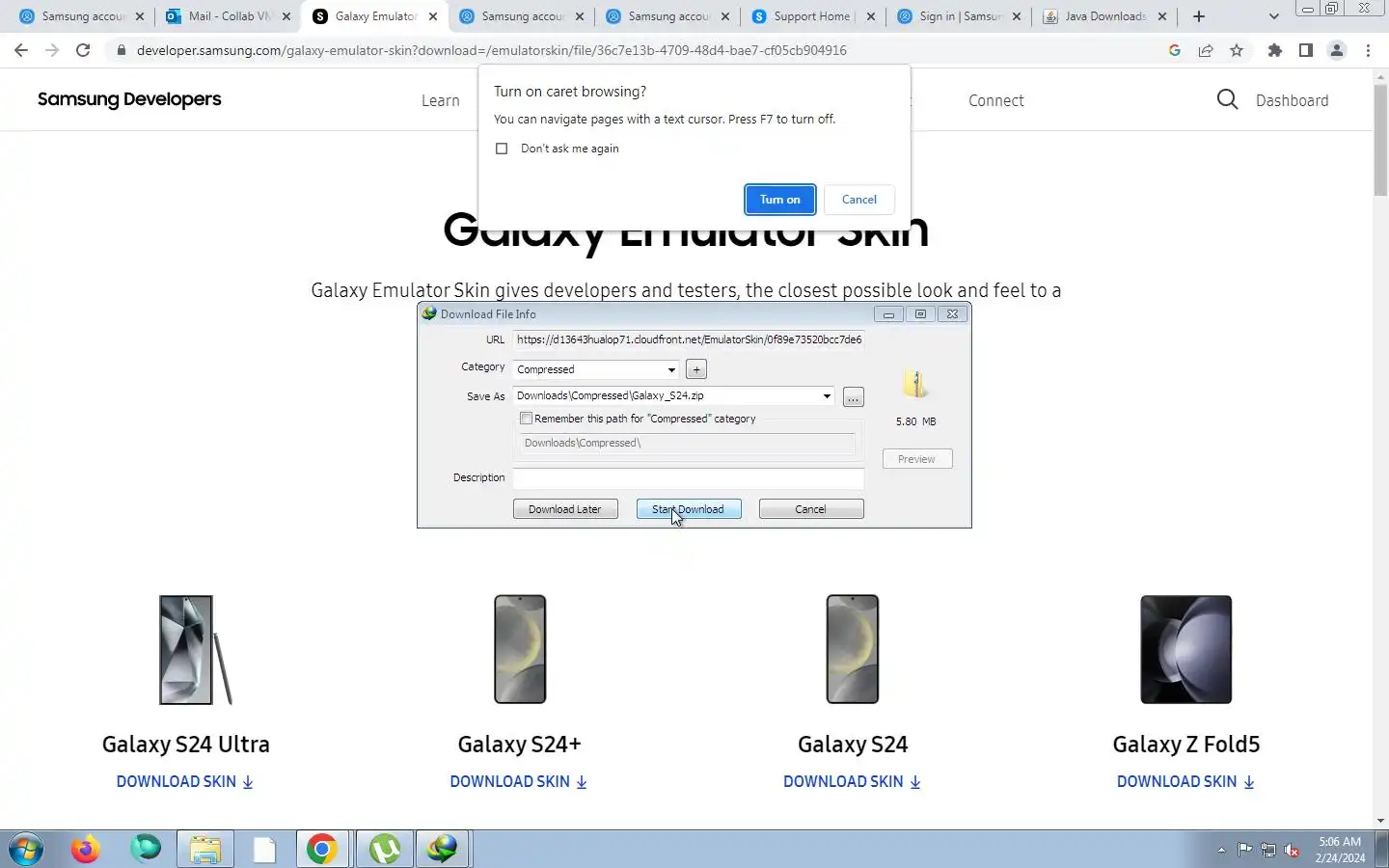The width and height of the screenshot is (1389, 868).
Task: Switch to Mail - Collab tab
Action: 230,16
